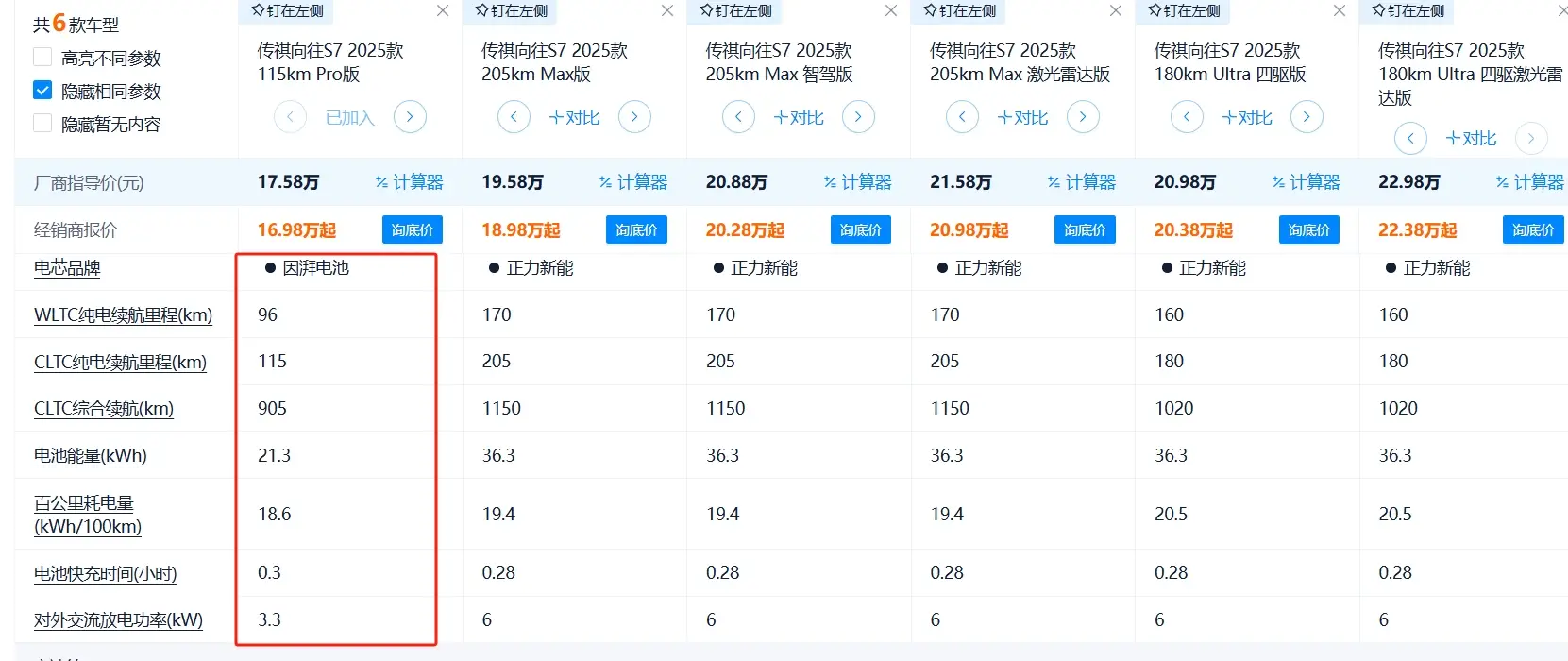Uncheck the 隐藏相同参数 checkbox
This screenshot has width=1568, height=661.
(x=42, y=90)
